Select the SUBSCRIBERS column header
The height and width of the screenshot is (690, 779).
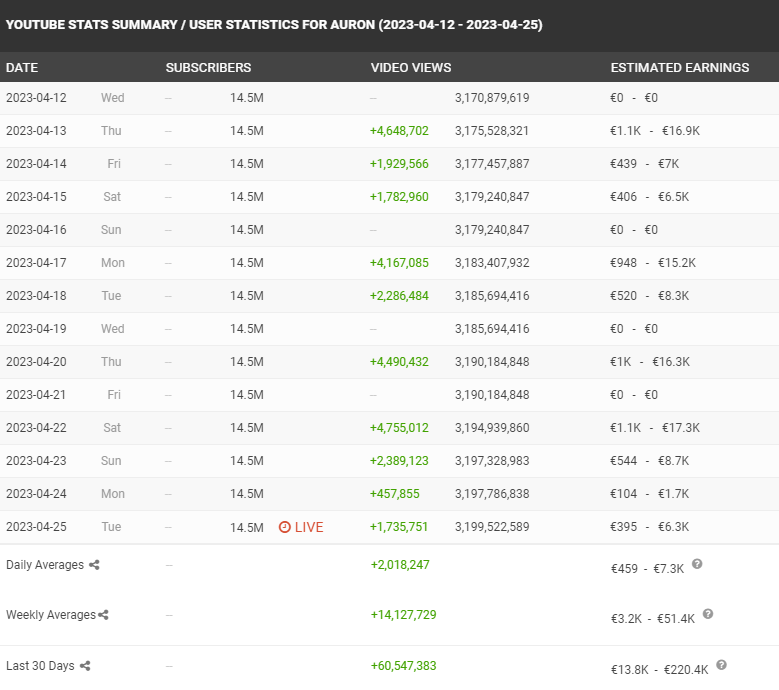pyautogui.click(x=208, y=68)
